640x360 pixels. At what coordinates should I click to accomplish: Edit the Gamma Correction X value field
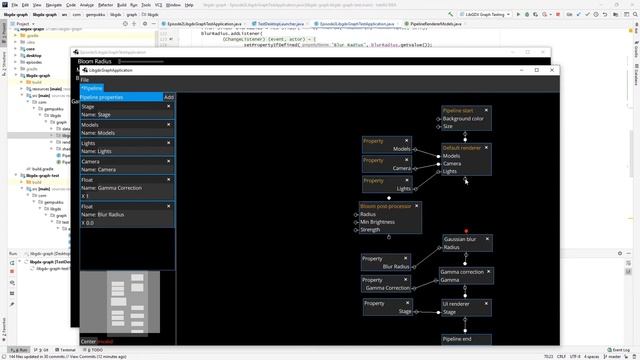point(127,196)
